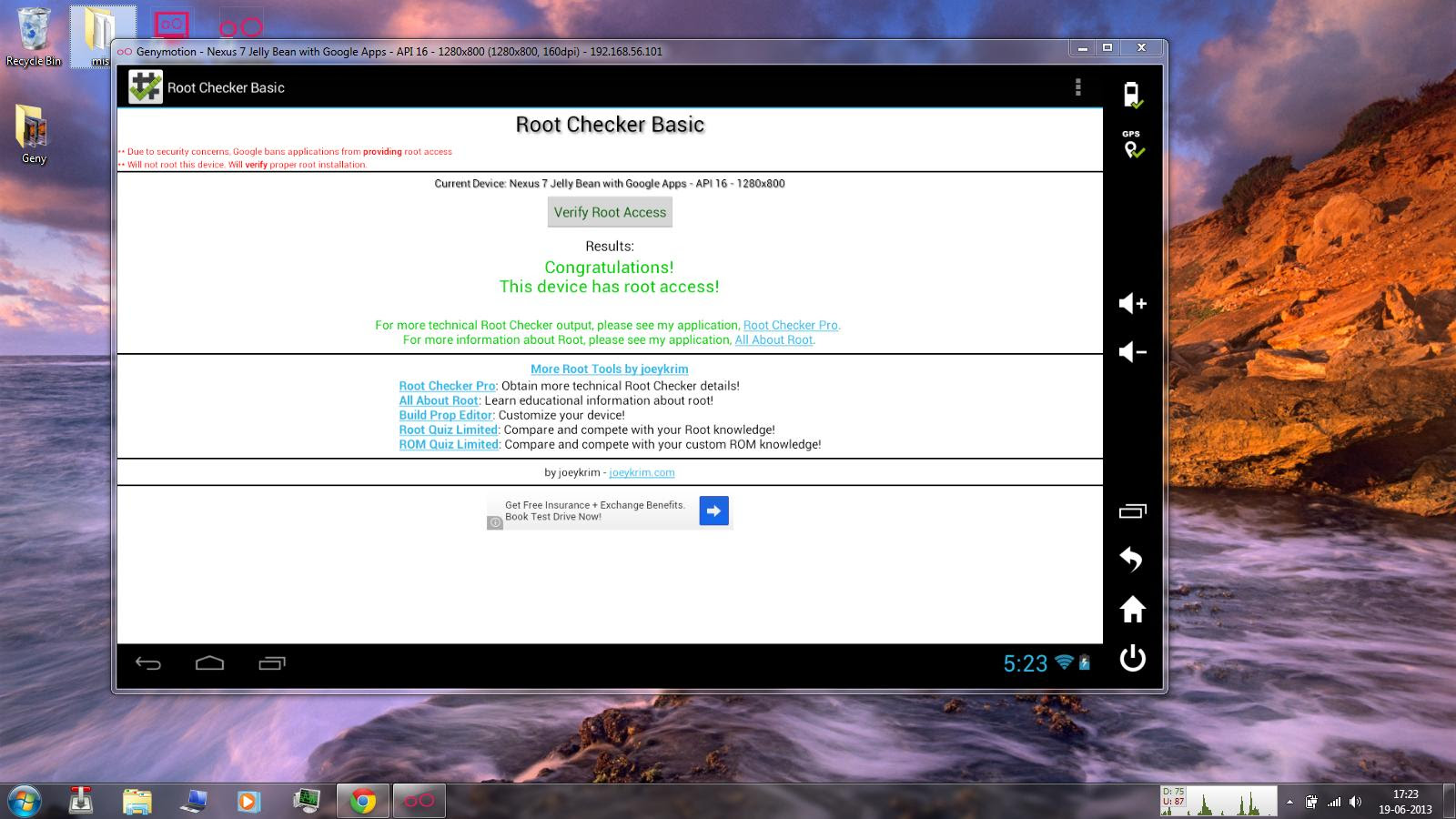The width and height of the screenshot is (1456, 819).
Task: Open the system volume tray icon
Action: click(x=1356, y=802)
